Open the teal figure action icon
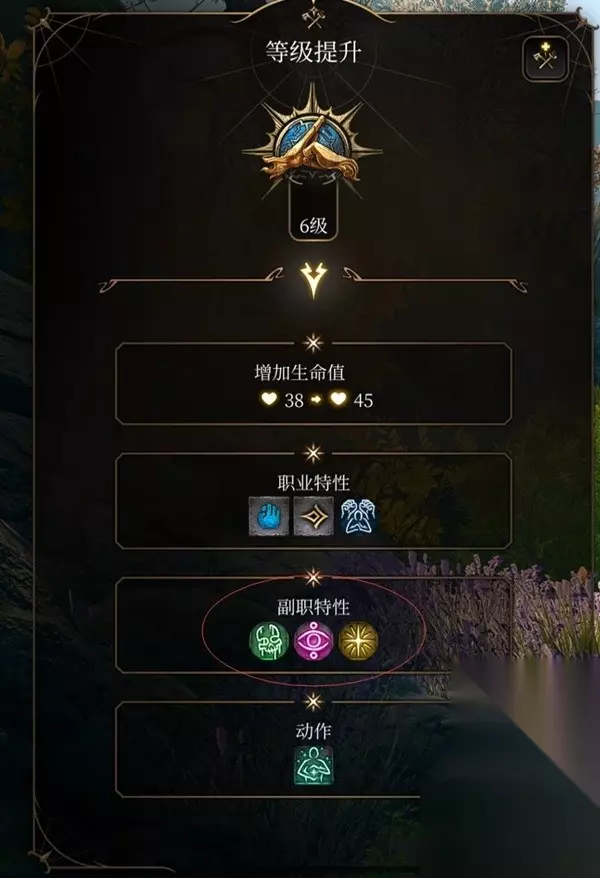The image size is (600, 878). 313,765
